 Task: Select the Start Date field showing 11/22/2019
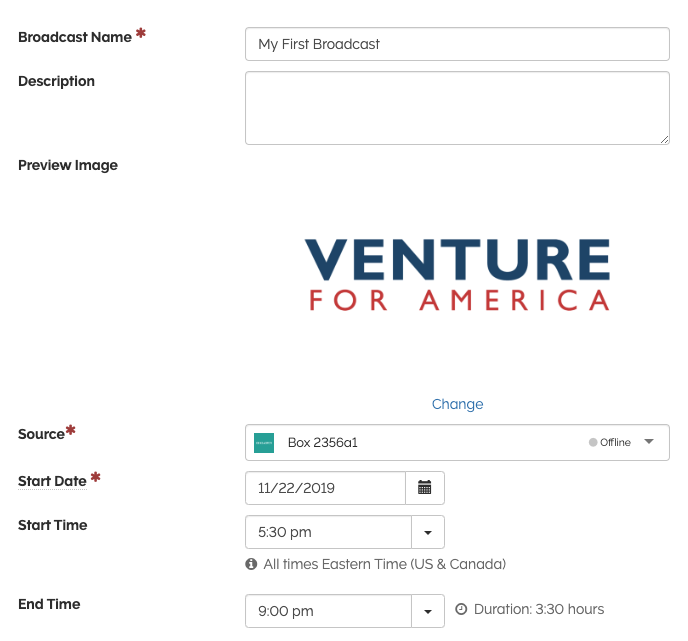pyautogui.click(x=325, y=488)
